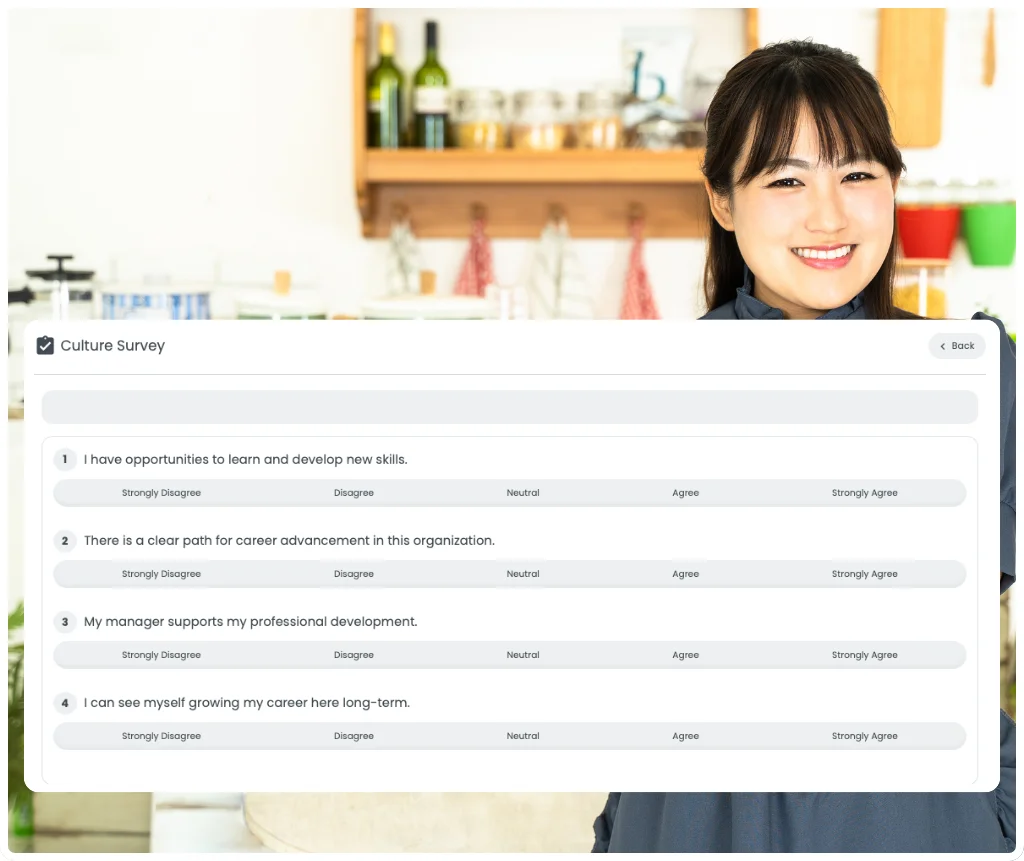The image size is (1024, 861).
Task: Pick Neutral for the learning skills question
Action: click(x=523, y=492)
